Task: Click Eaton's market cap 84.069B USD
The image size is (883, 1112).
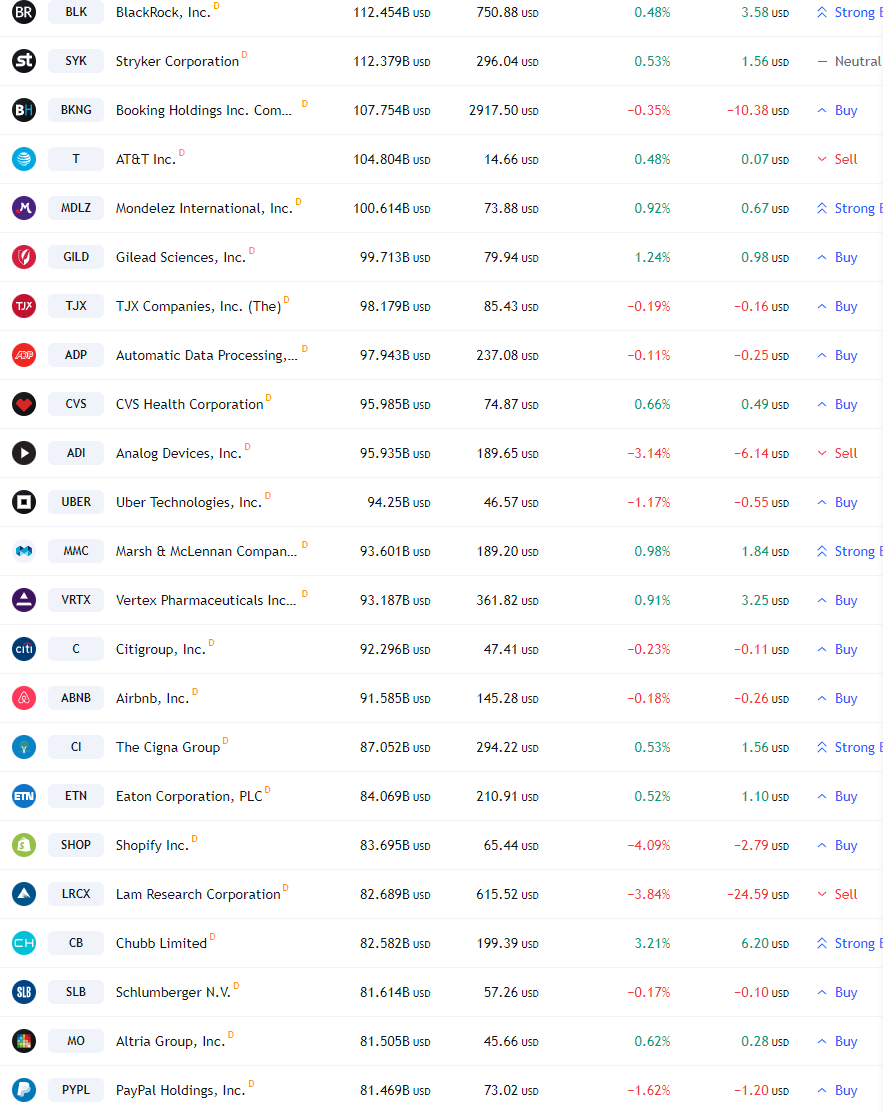Action: coord(395,796)
